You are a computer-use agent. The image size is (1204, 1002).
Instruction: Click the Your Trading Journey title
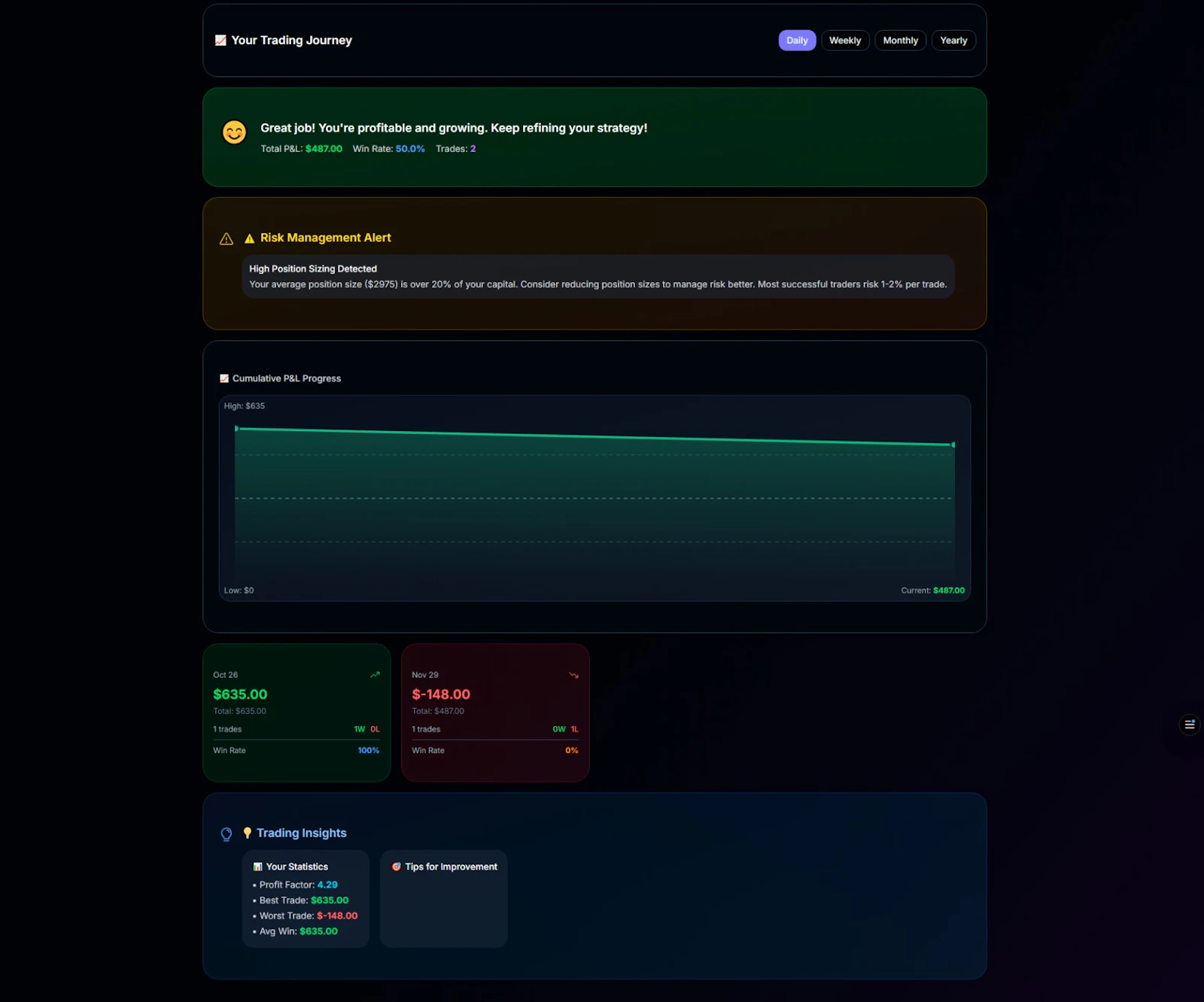(x=292, y=41)
